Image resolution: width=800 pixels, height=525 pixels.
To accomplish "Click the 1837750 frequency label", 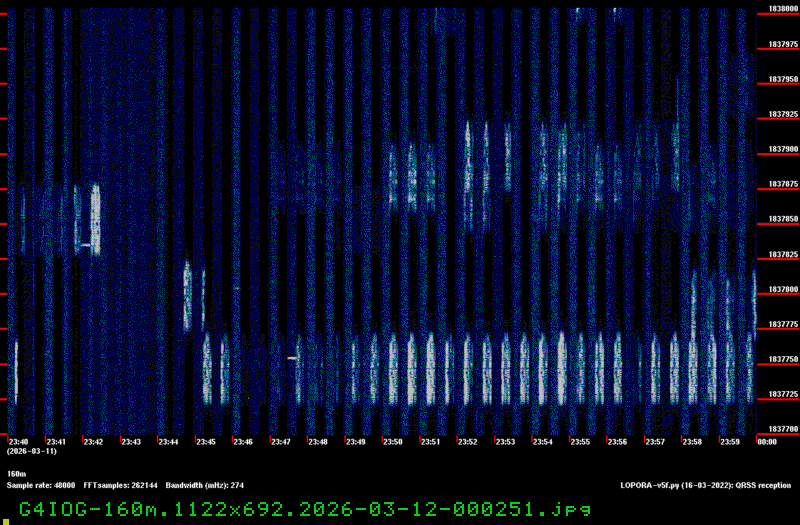I will click(783, 359).
